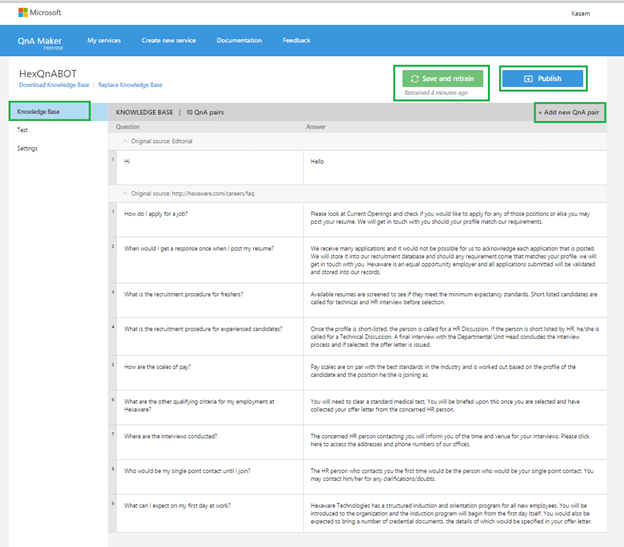Select 'other qualifying criteria' question
Viewport: 624px width, 547px height.
tap(210, 407)
